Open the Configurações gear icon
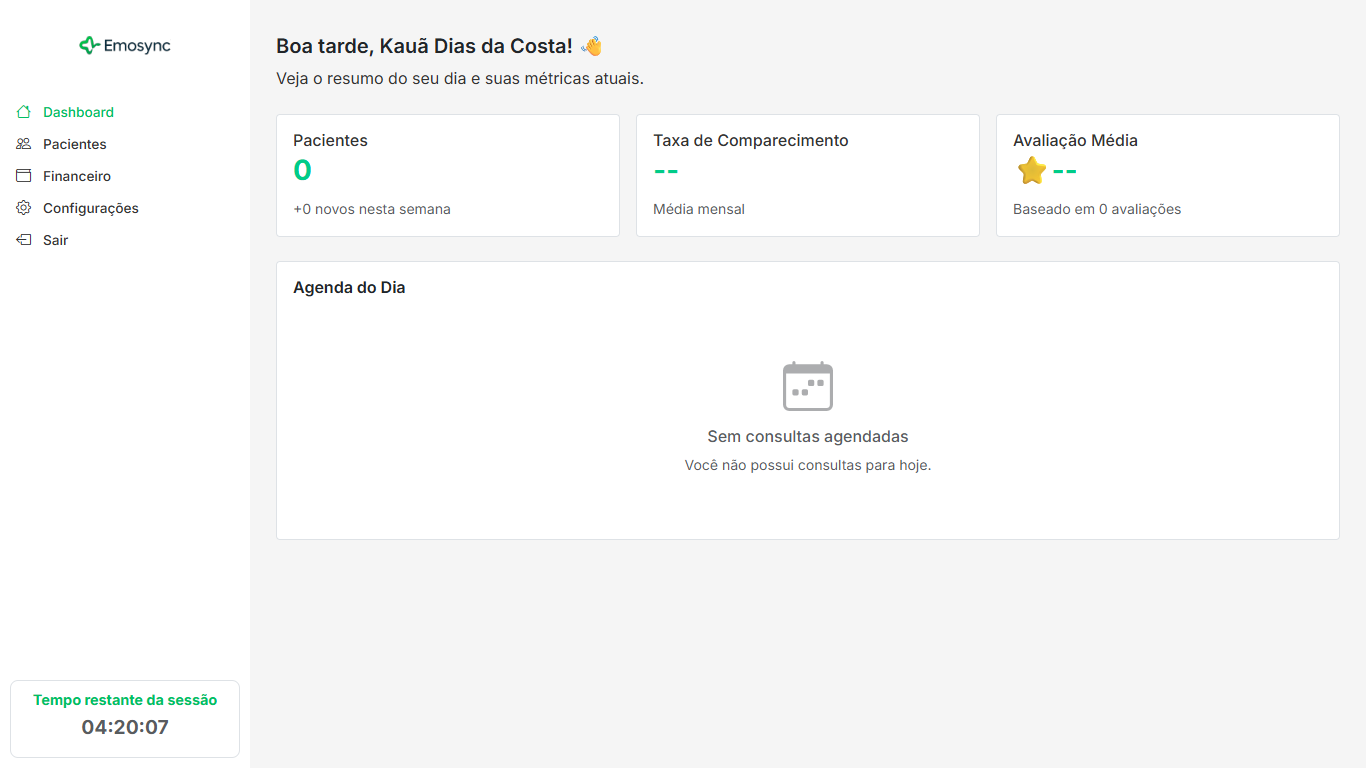1366x768 pixels. [23, 207]
